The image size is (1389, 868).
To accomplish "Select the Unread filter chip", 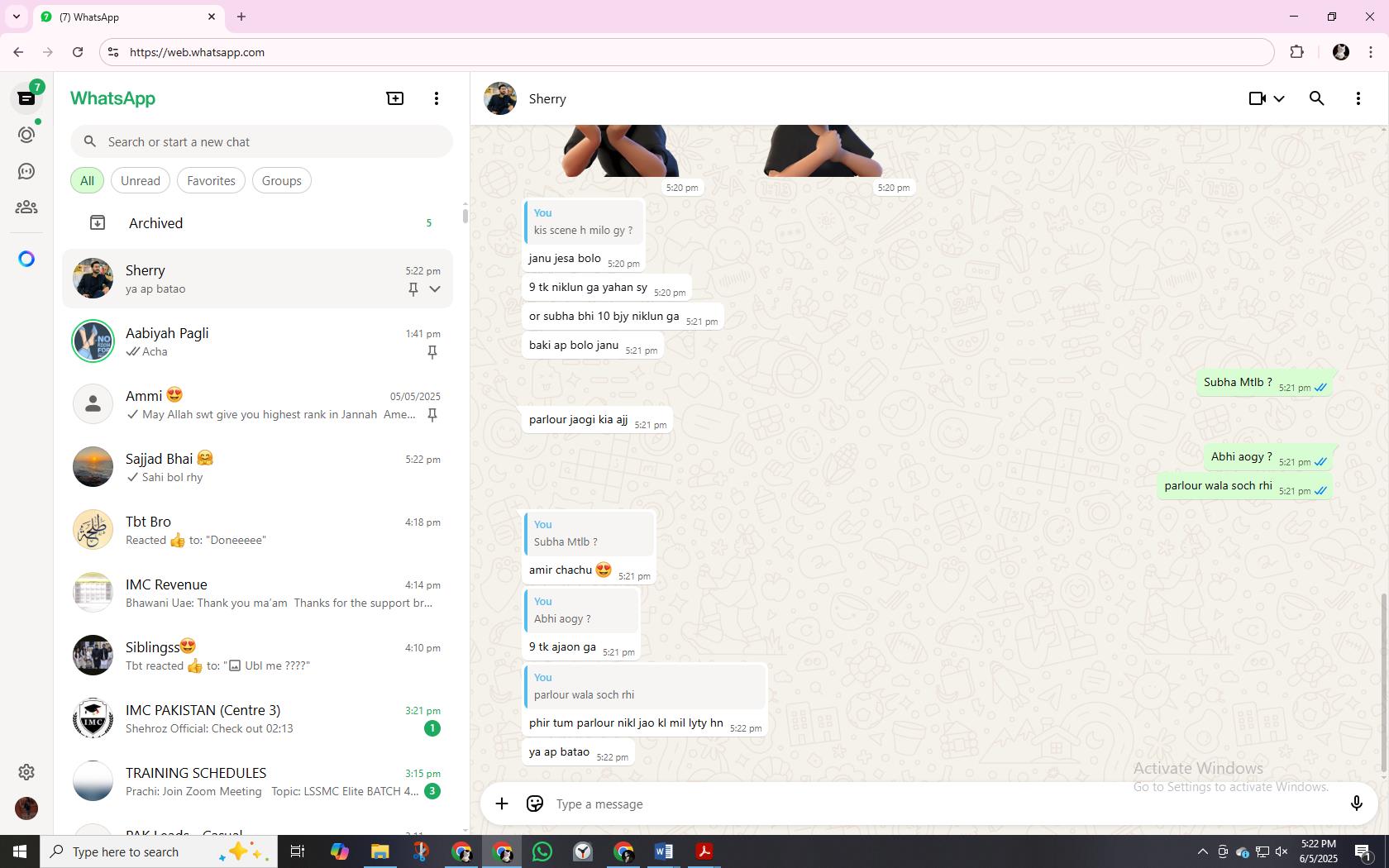I will [x=141, y=180].
